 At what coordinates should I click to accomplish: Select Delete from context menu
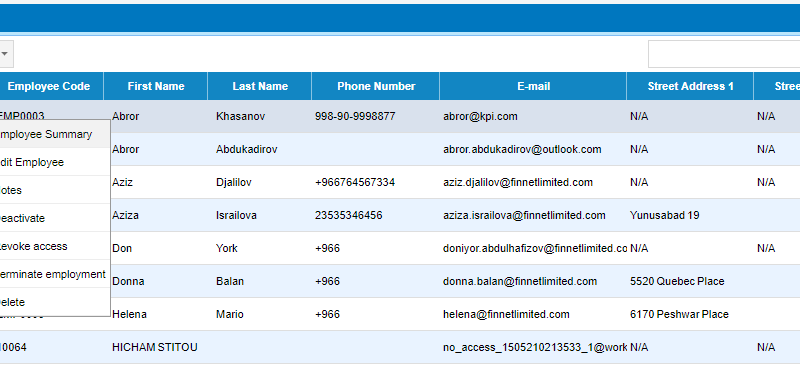(x=54, y=302)
